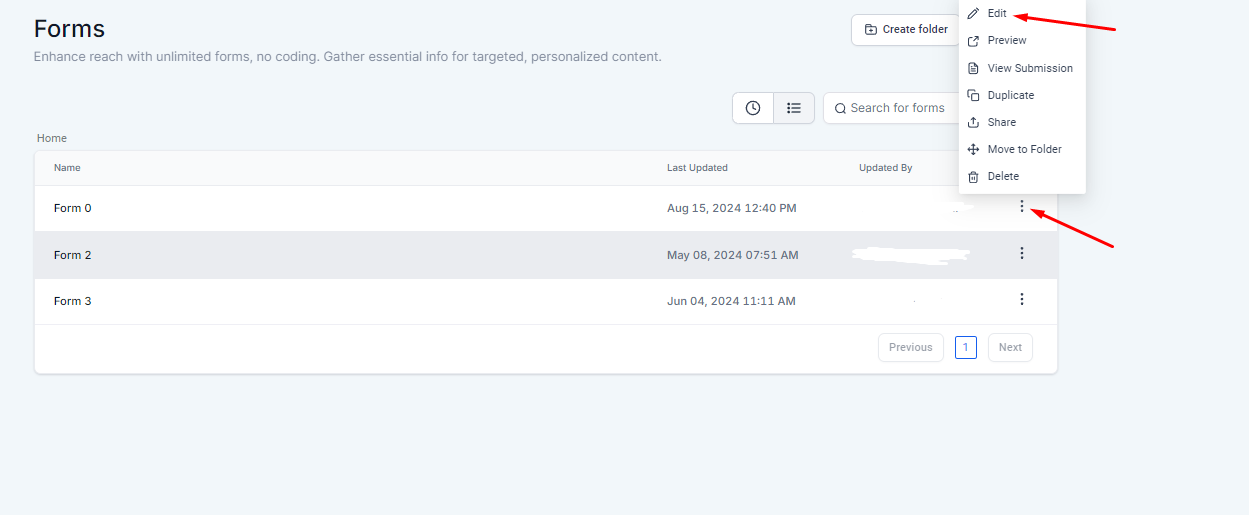Click the Move to Folder arrows icon
This screenshot has width=1249, height=515.
[973, 149]
